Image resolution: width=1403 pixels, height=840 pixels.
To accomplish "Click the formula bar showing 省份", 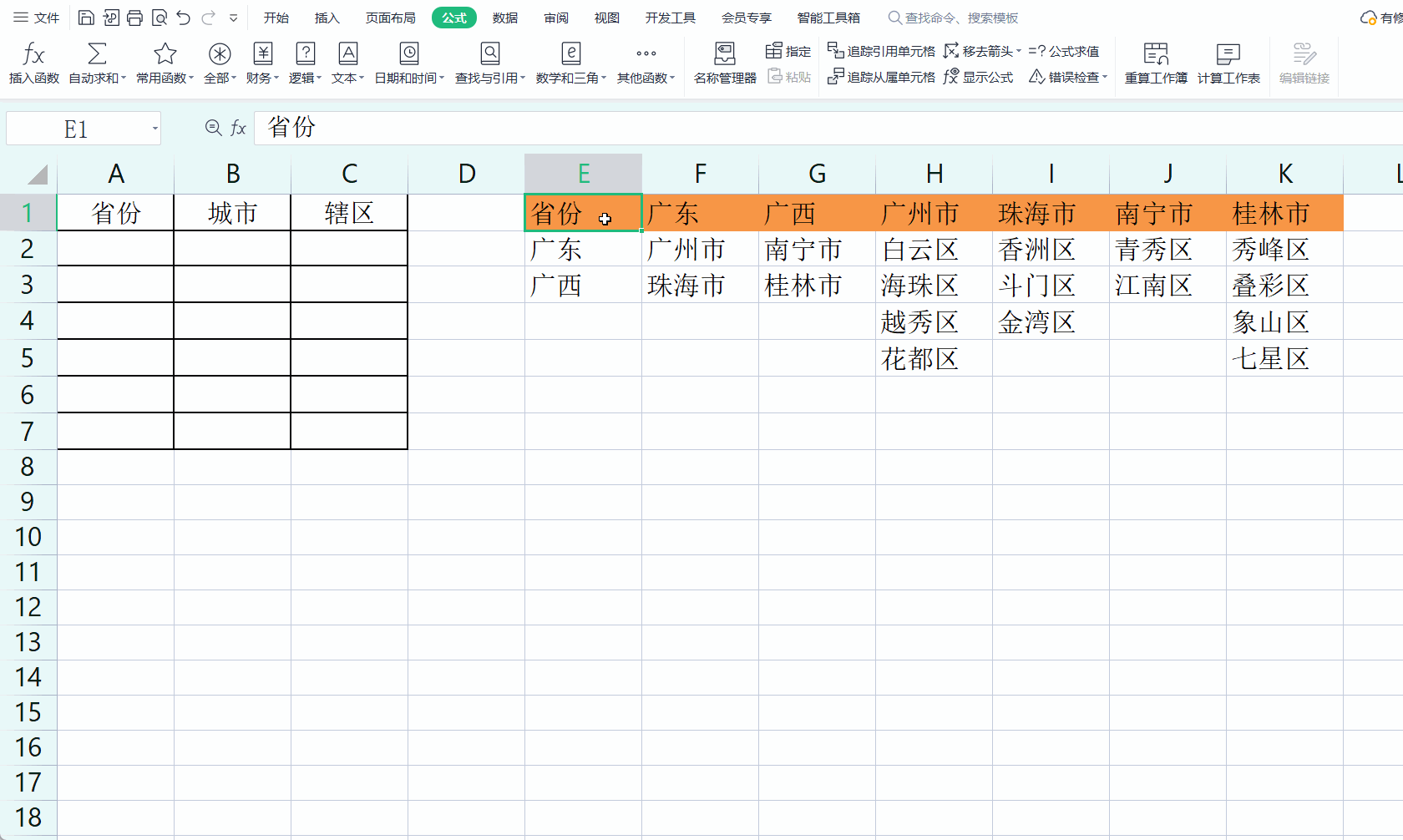I will click(827, 128).
